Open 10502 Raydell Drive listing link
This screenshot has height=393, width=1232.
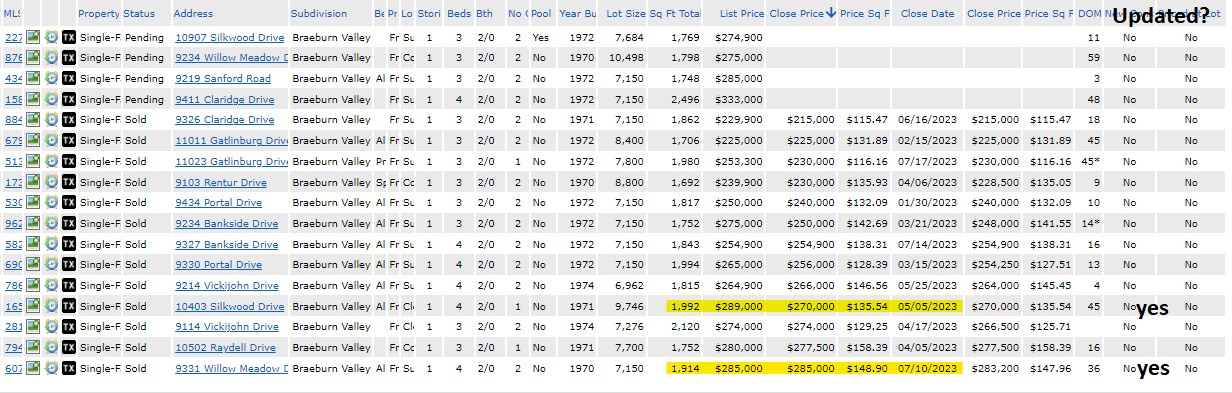coord(226,348)
